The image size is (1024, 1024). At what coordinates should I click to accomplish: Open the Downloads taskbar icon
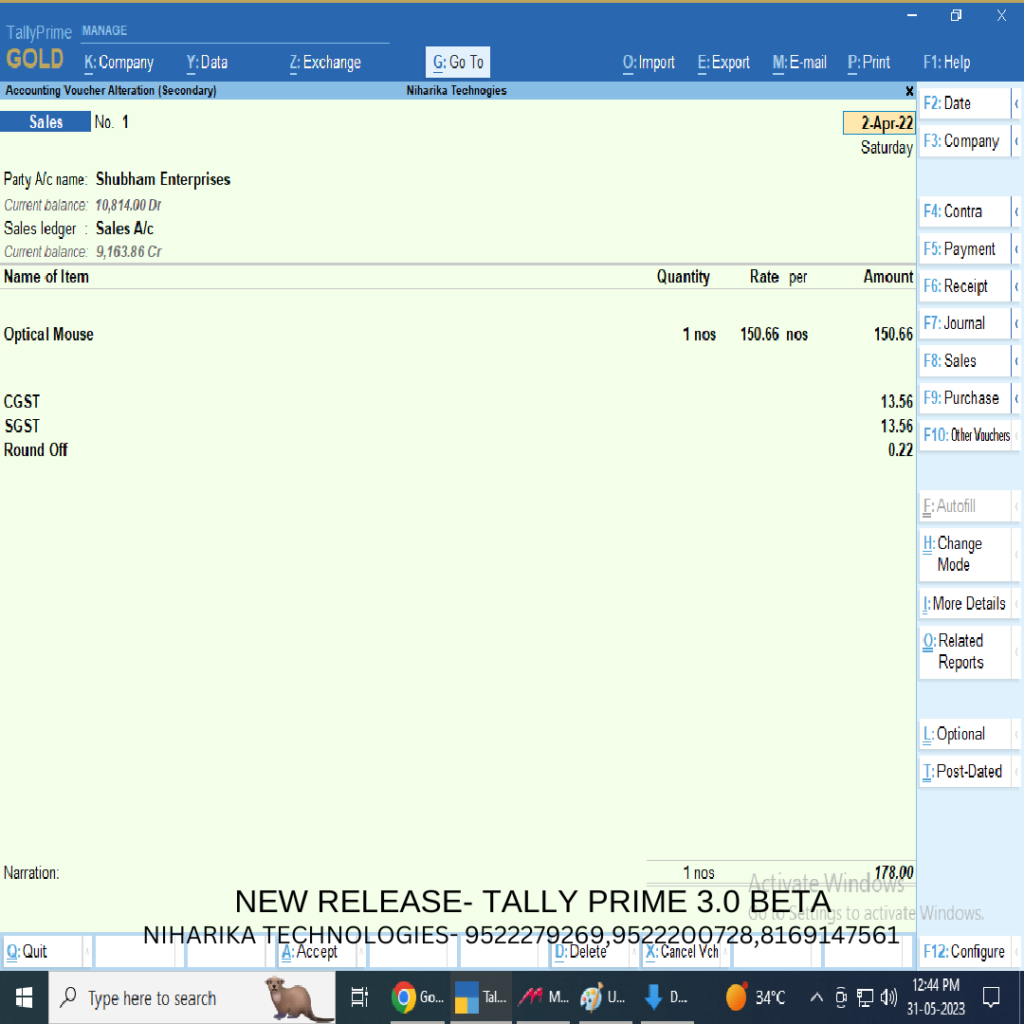click(x=665, y=998)
